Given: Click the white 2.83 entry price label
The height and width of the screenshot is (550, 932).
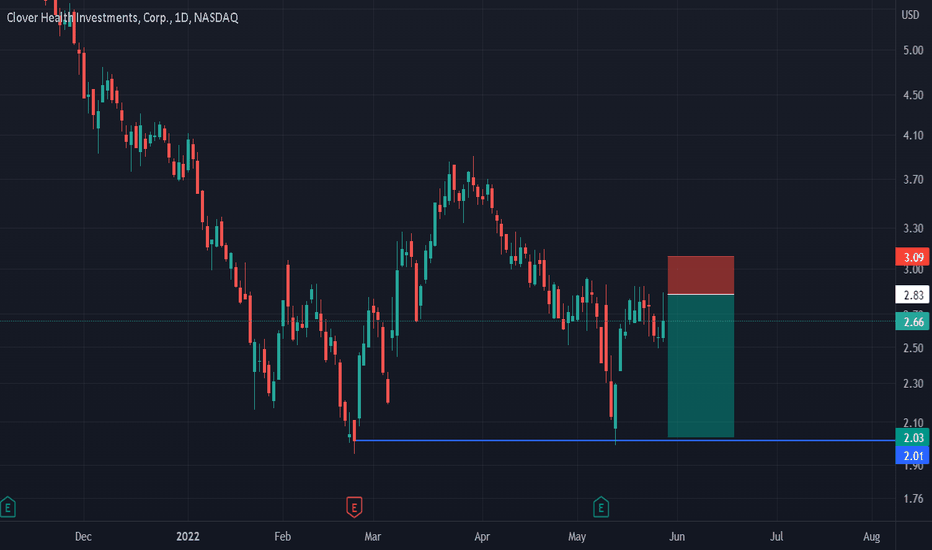Looking at the screenshot, I should pyautogui.click(x=912, y=295).
